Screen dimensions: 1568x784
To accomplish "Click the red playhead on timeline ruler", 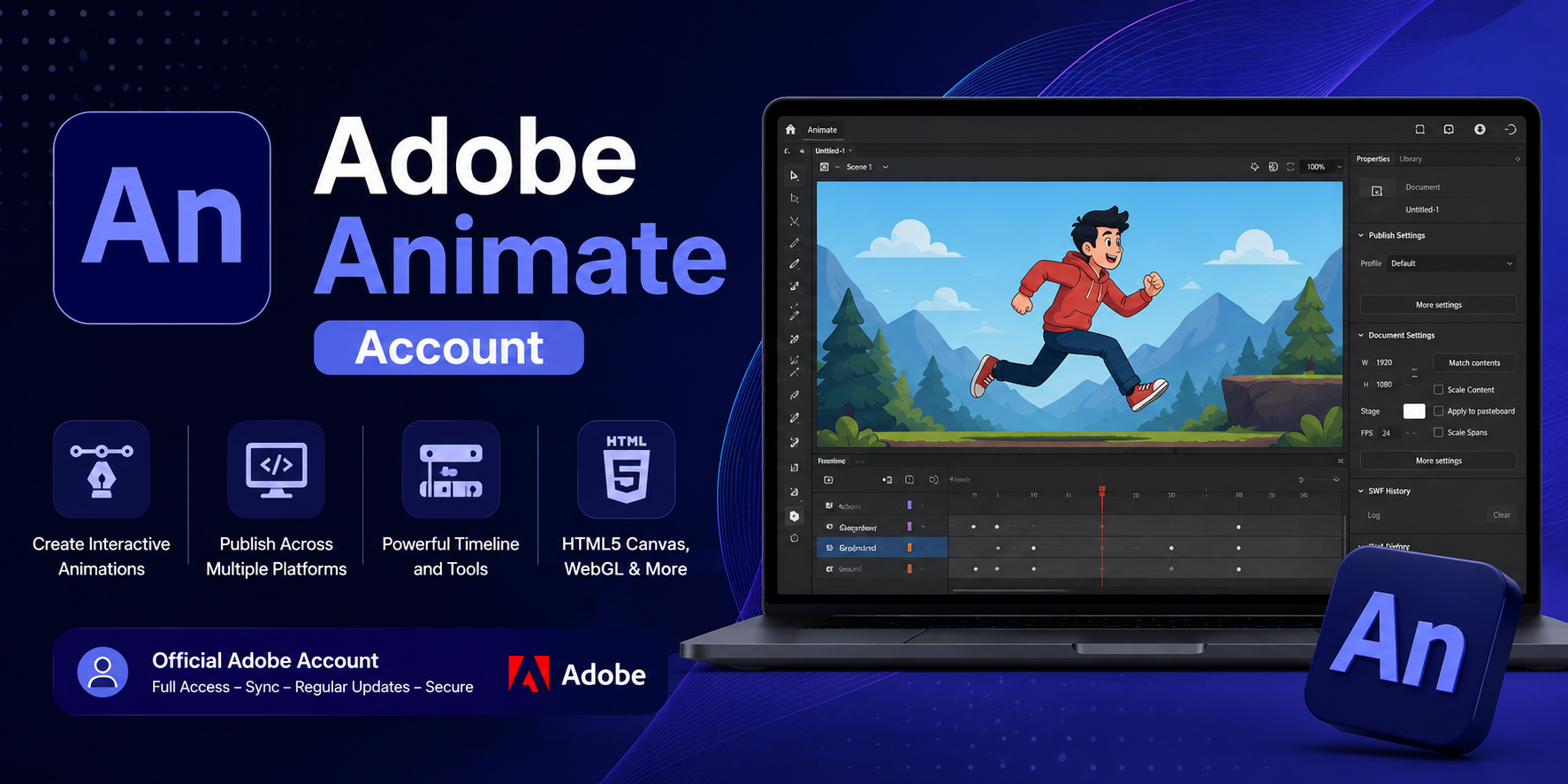I will click(x=1102, y=490).
